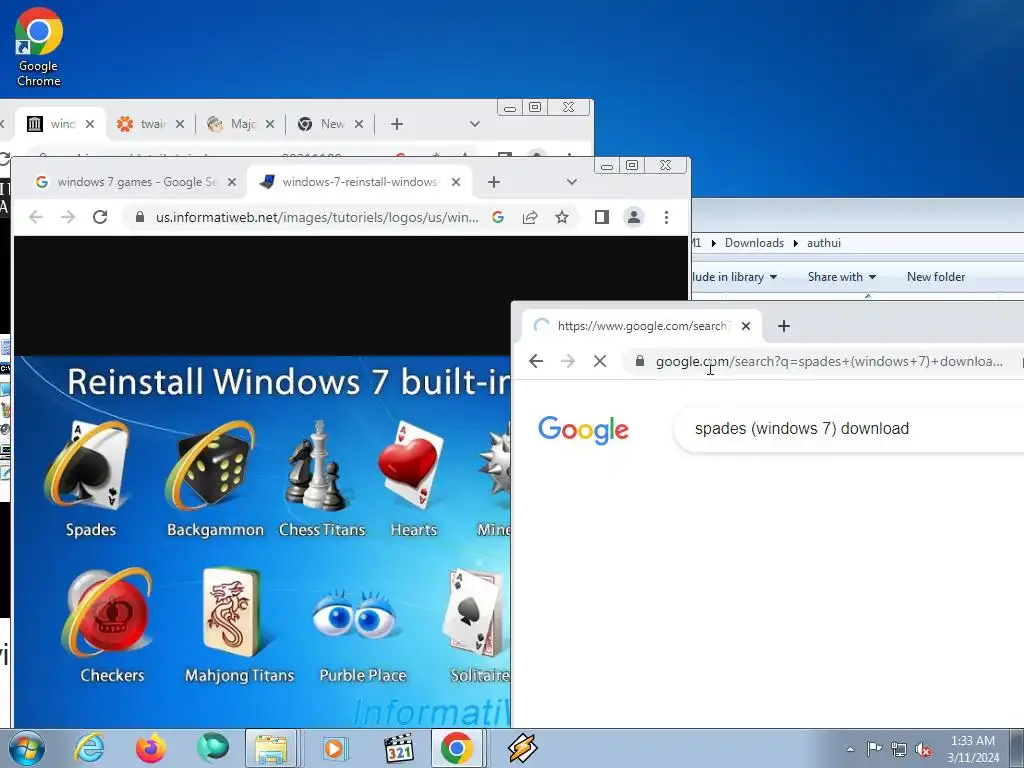Screen dimensions: 1024x768
Task: Add new tab in back Chrome window
Action: pyautogui.click(x=396, y=124)
